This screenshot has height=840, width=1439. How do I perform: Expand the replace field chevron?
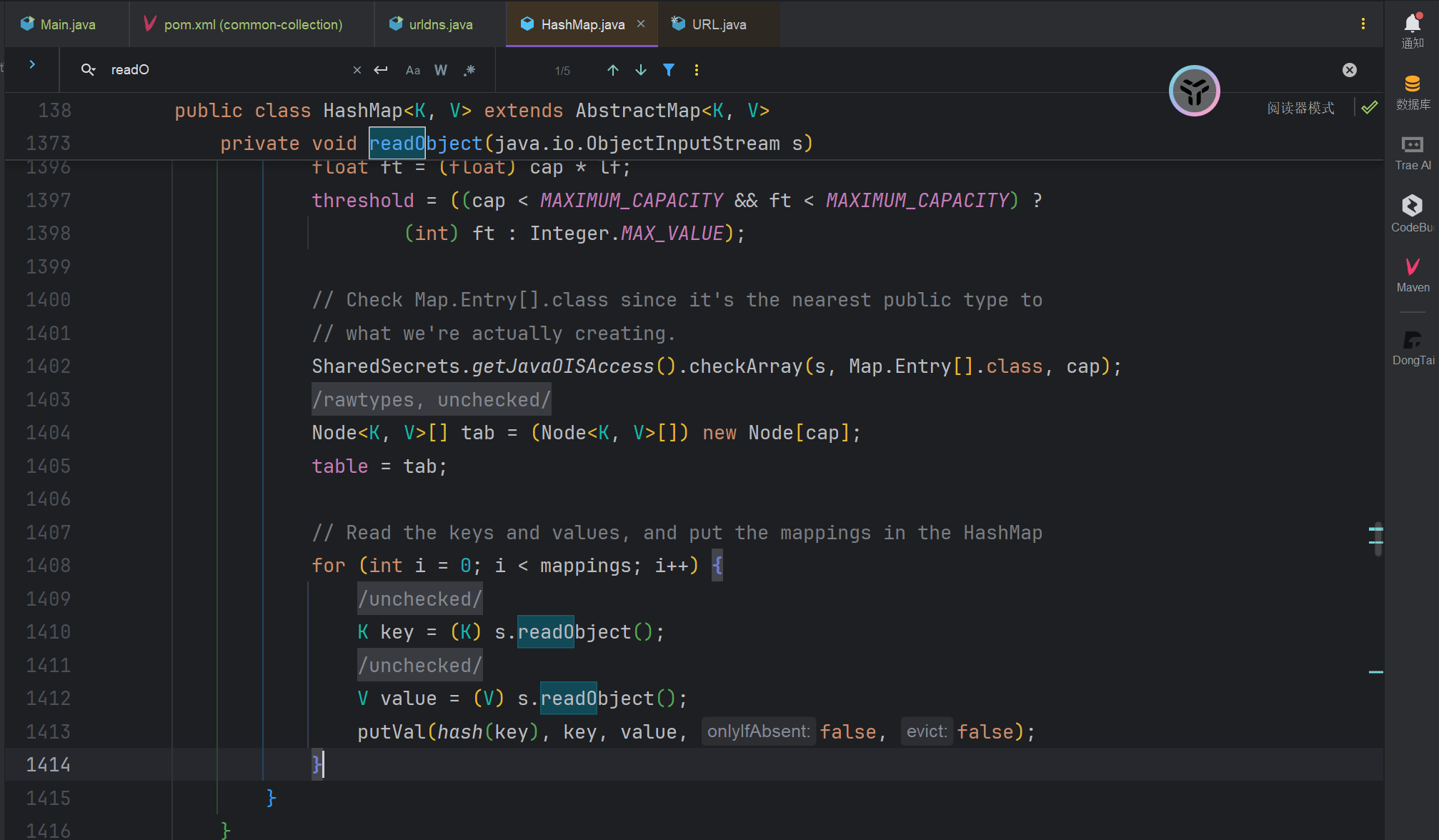32,64
